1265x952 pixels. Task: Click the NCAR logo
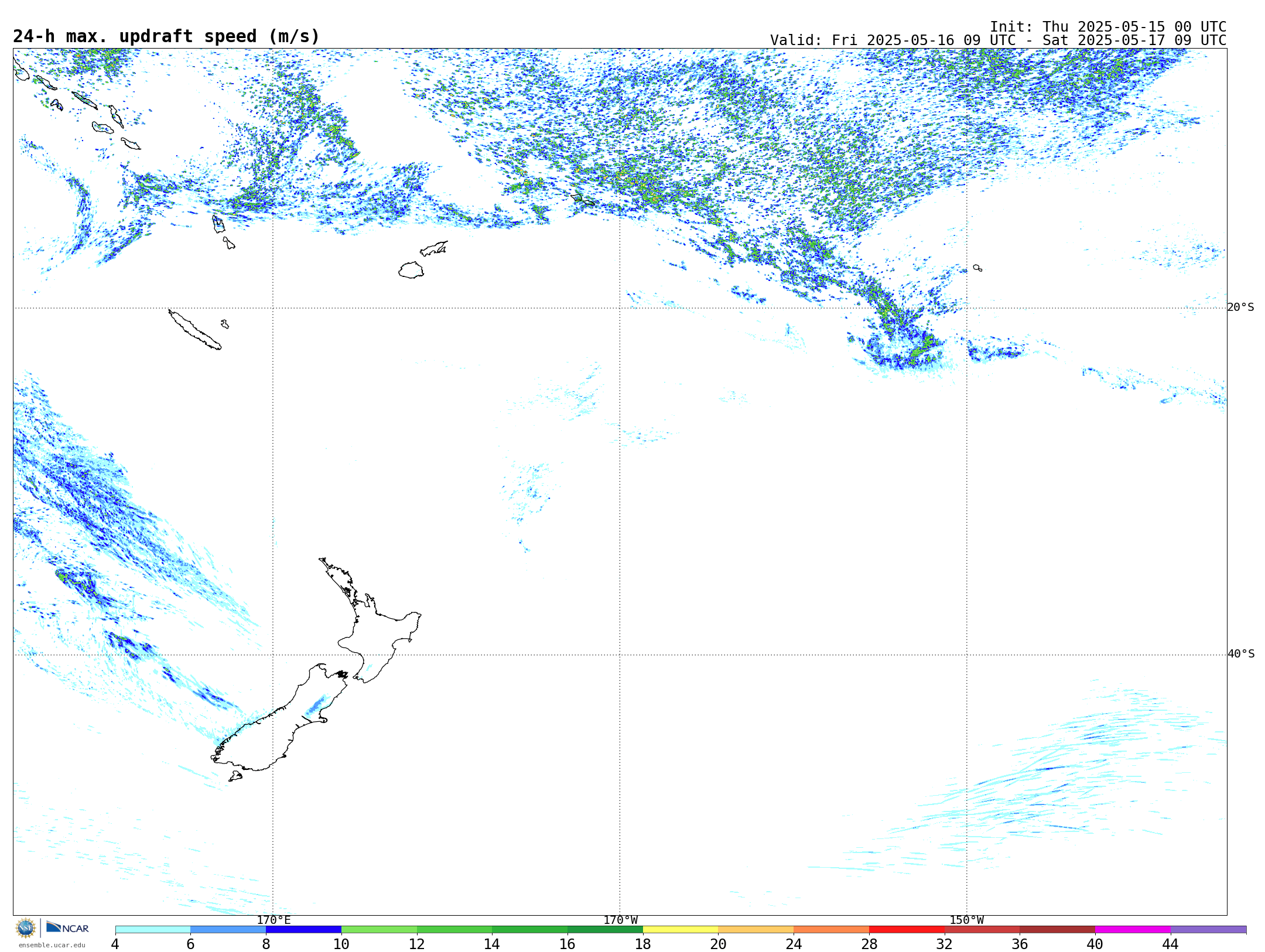(x=67, y=927)
